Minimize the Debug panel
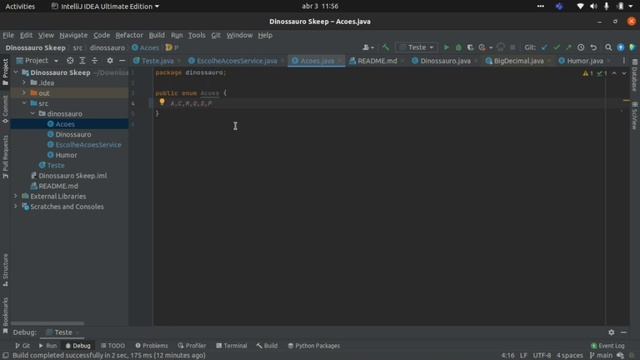The height and width of the screenshot is (360, 640). (x=623, y=332)
